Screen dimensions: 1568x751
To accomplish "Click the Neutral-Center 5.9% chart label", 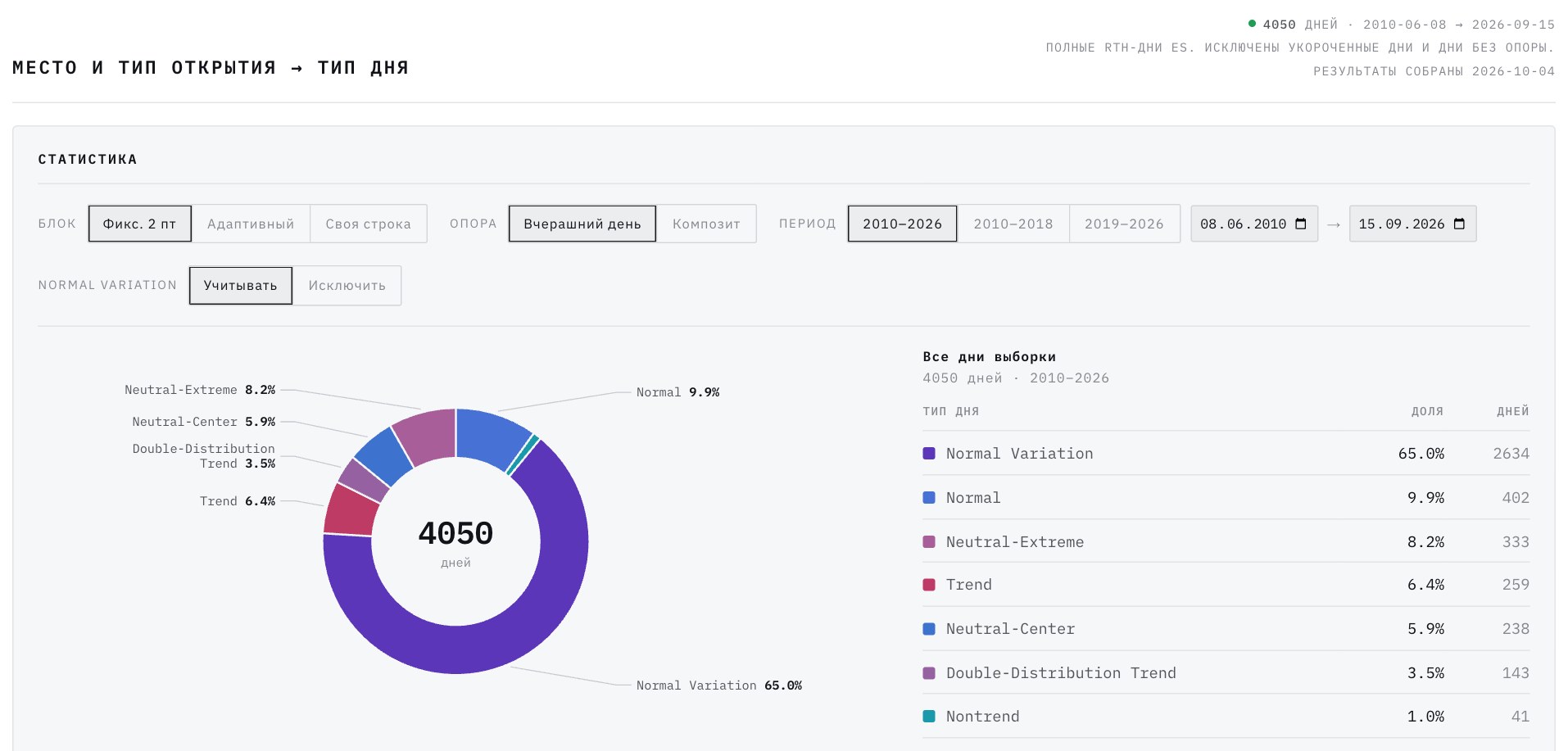I will (204, 422).
